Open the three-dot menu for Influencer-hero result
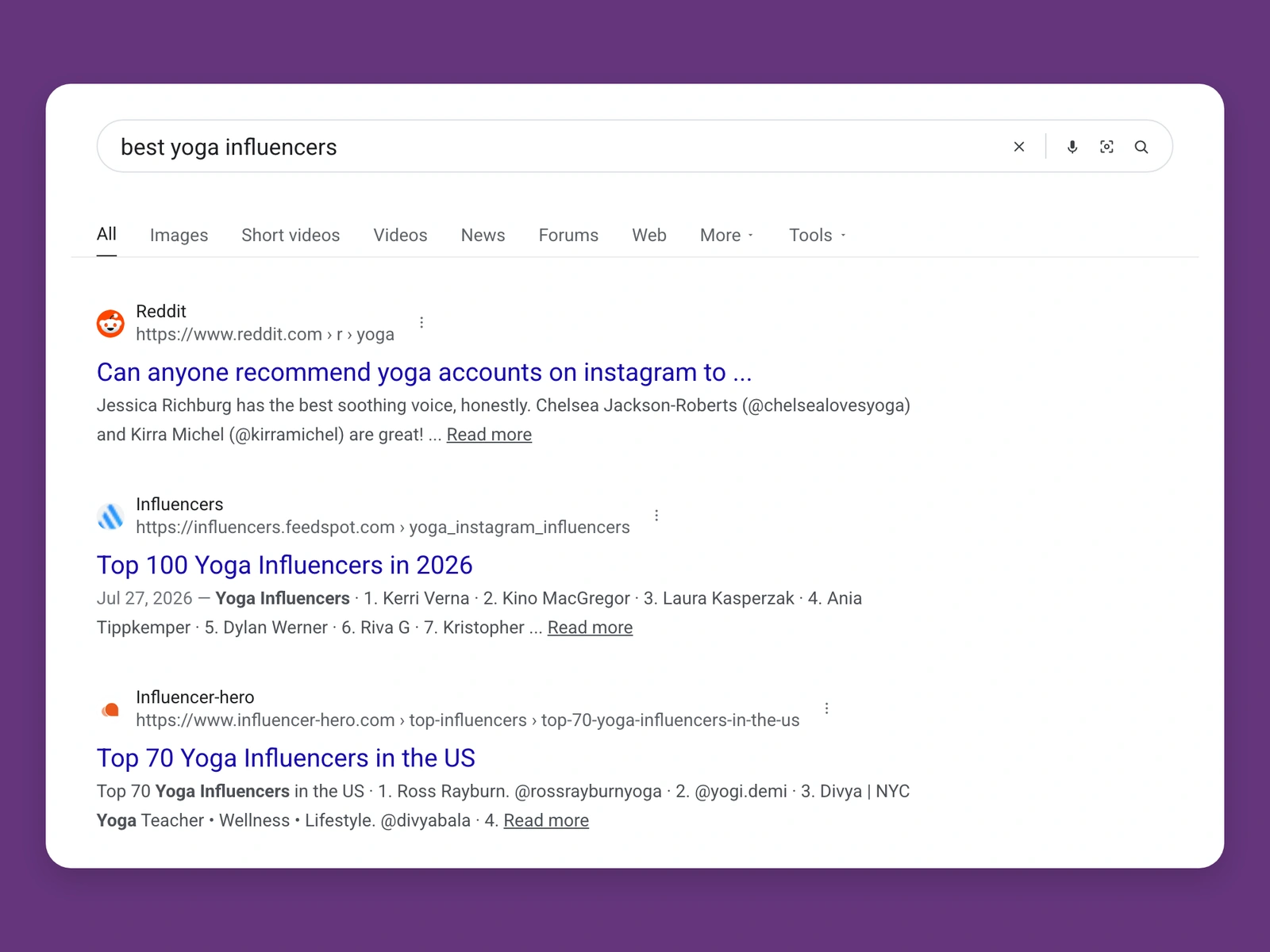The image size is (1270, 952). point(826,708)
